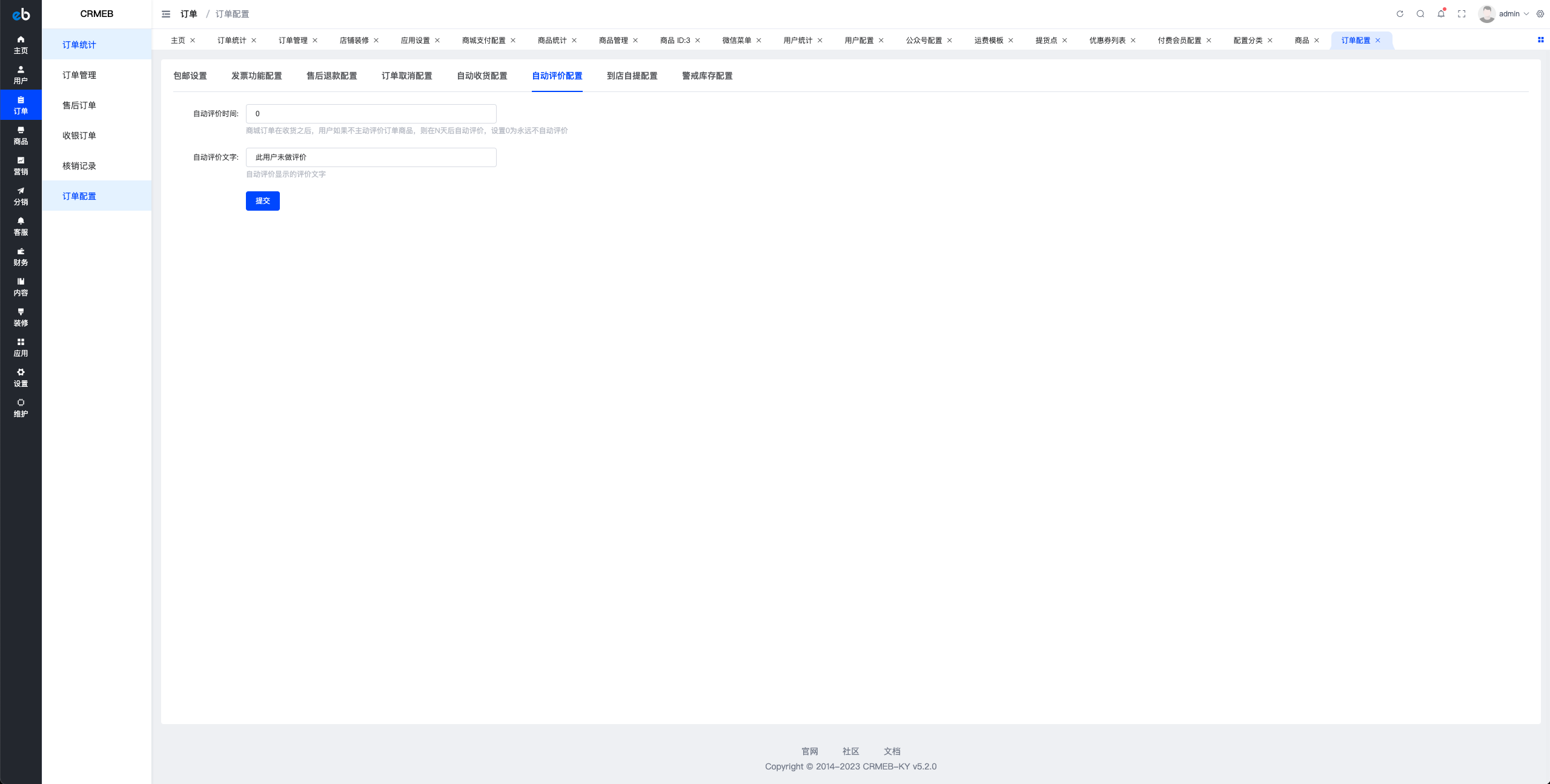The height and width of the screenshot is (784, 1550).
Task: Open 售后订单 in the order submenu
Action: pyautogui.click(x=79, y=105)
